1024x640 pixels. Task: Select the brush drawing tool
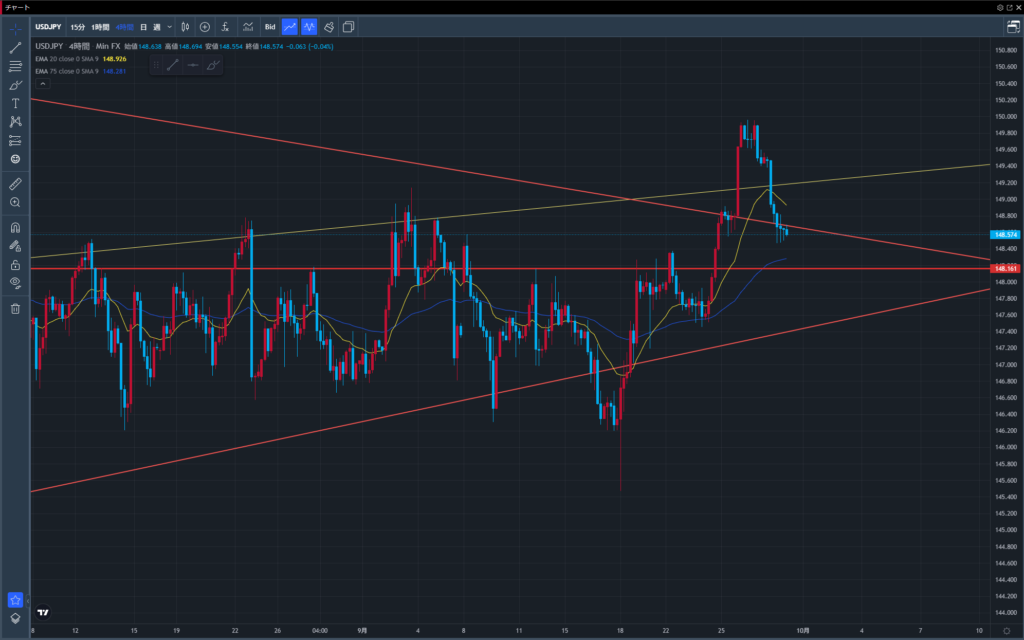[x=15, y=84]
